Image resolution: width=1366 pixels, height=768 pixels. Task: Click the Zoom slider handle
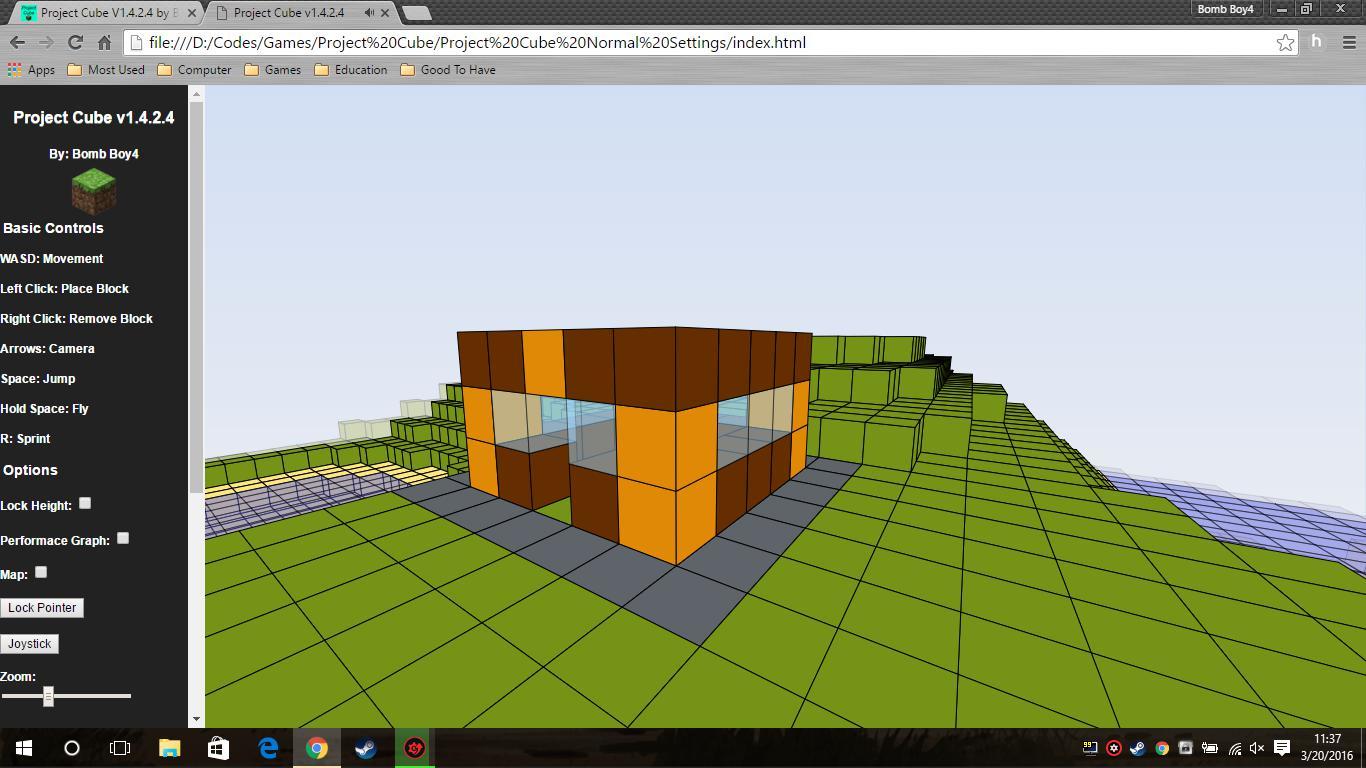tap(48, 696)
